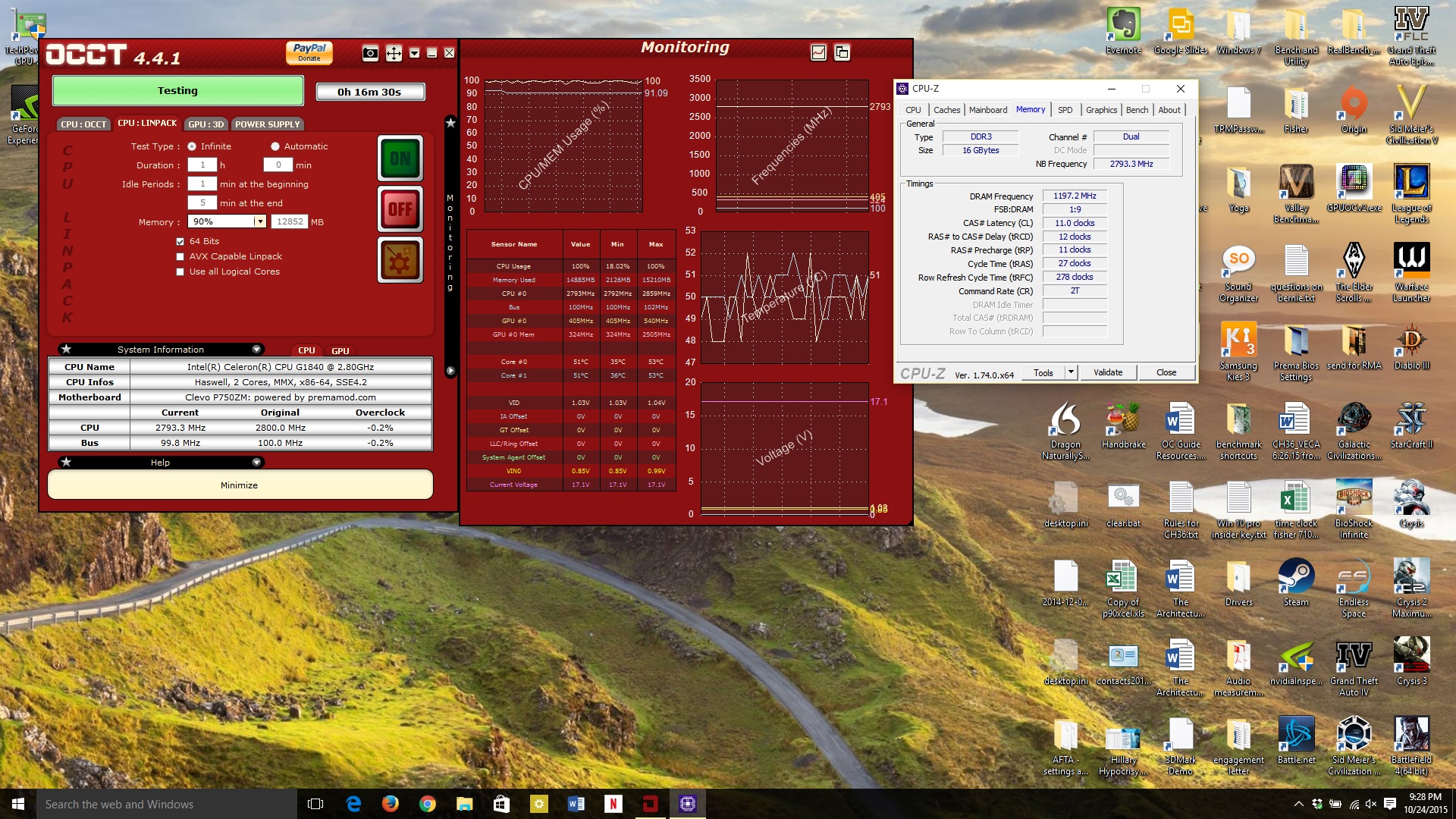Open the StarCraft II desktop icon
Image resolution: width=1456 pixels, height=819 pixels.
coord(1411,425)
